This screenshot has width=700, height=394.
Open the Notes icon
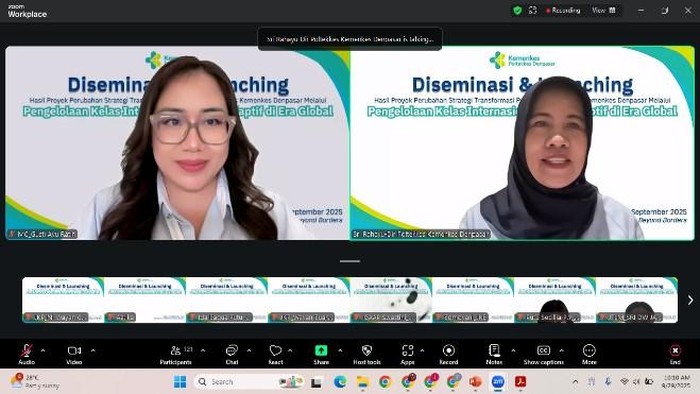point(494,351)
